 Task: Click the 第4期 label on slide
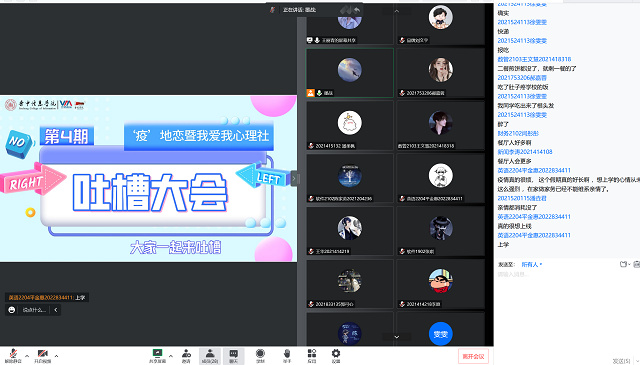[67, 136]
